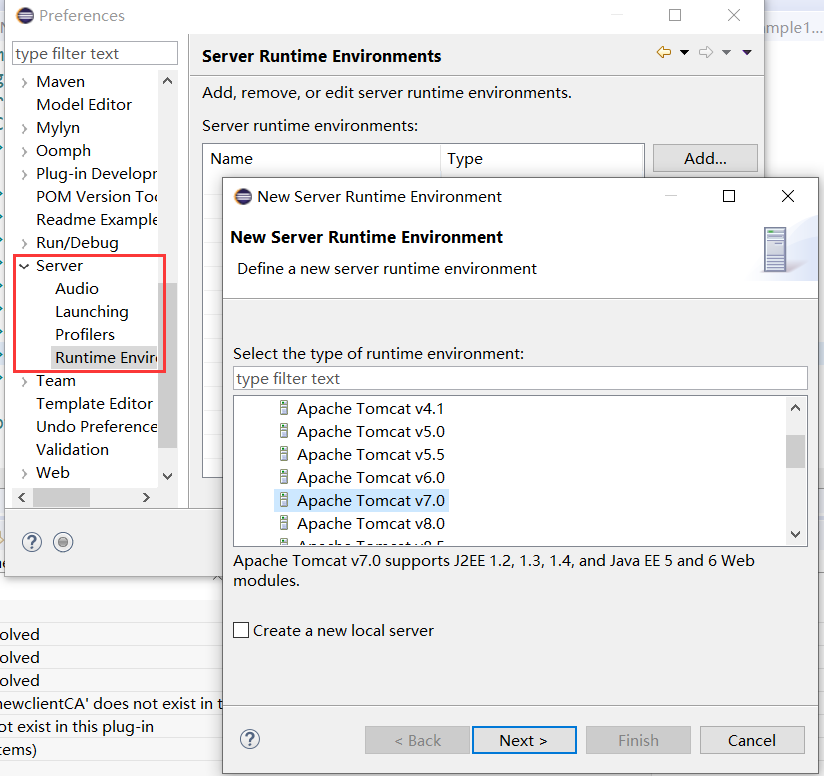
Task: Click the Apache Tomcat v8.0 server icon
Action: tap(284, 523)
